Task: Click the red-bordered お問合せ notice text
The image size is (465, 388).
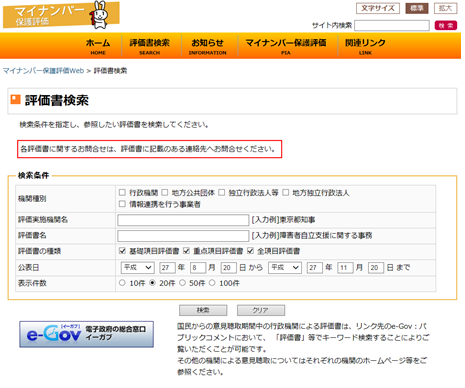Action: [x=149, y=149]
